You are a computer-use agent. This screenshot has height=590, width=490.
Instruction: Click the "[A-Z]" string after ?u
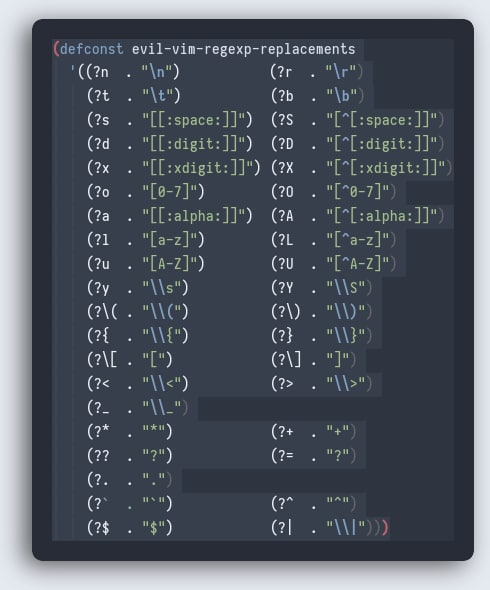169,264
